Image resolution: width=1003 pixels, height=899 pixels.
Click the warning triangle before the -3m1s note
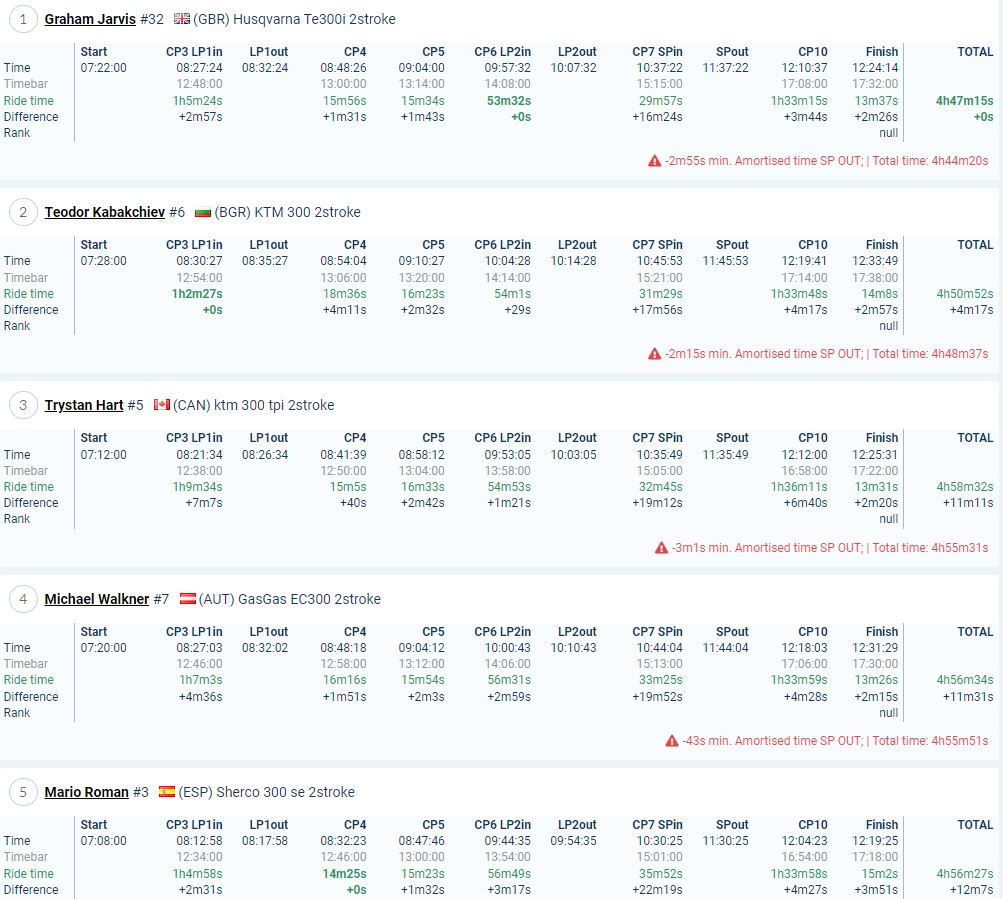point(661,548)
